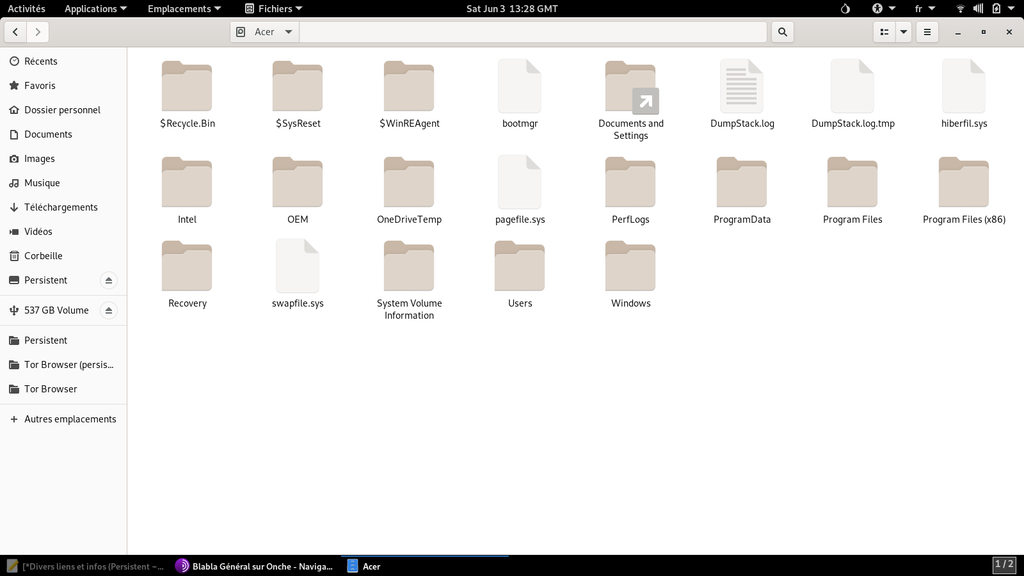This screenshot has width=1024, height=576.
Task: Open the Tor onion status icon
Action: tap(845, 9)
